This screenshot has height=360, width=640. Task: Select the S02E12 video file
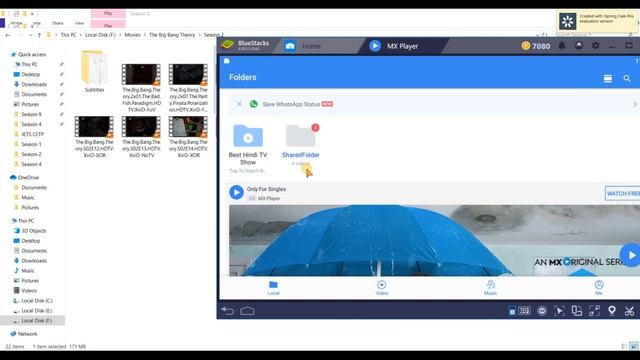pos(94,137)
